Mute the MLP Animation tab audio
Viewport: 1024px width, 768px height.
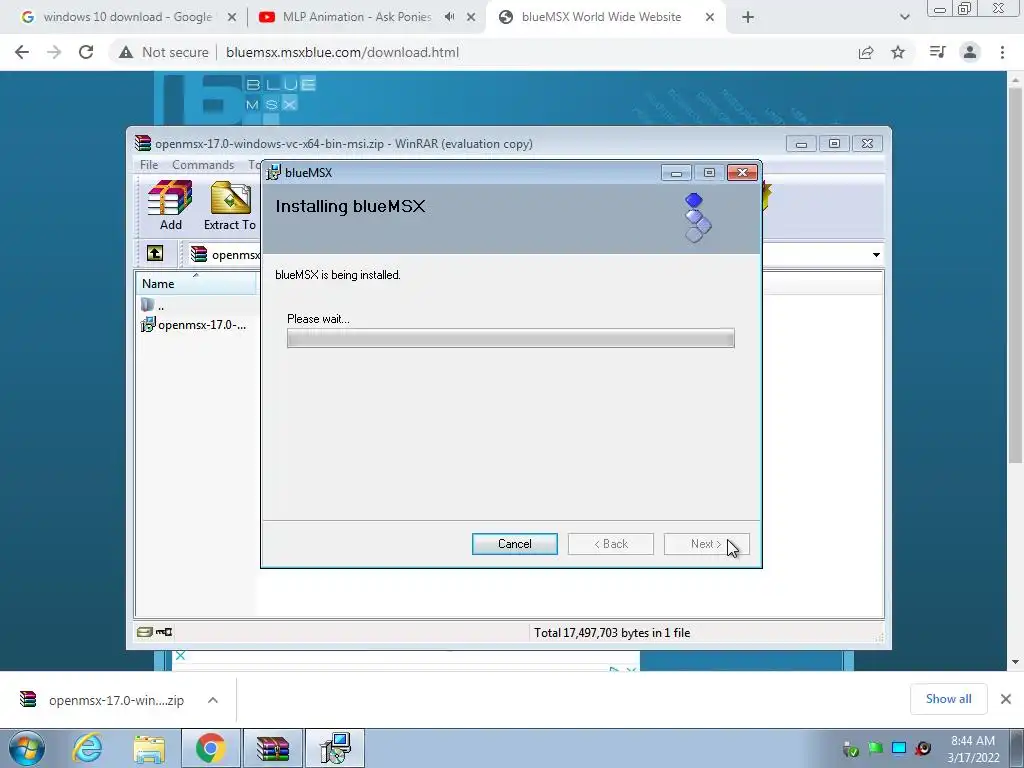point(449,17)
